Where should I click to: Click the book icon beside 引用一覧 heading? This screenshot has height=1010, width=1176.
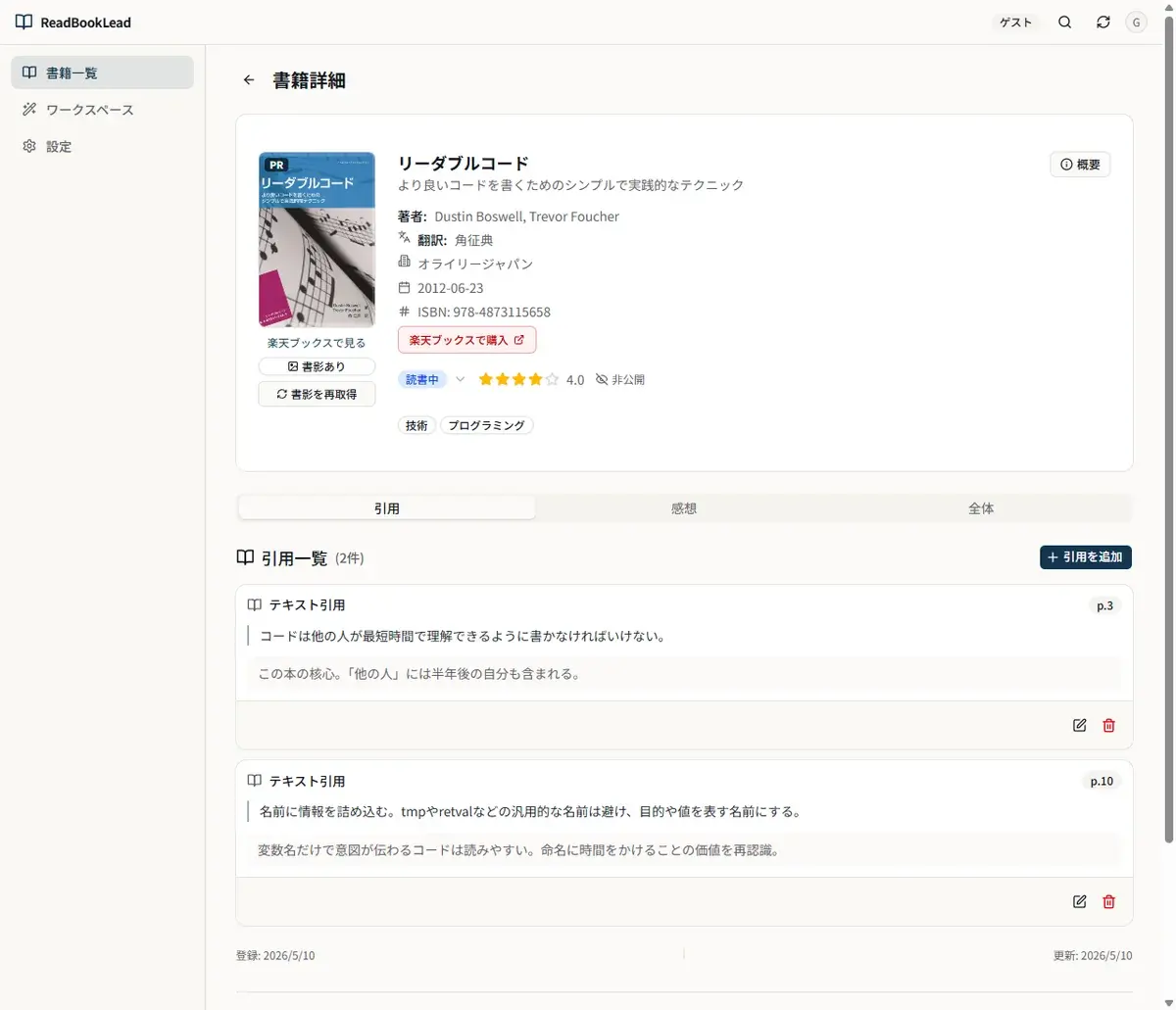coord(245,558)
